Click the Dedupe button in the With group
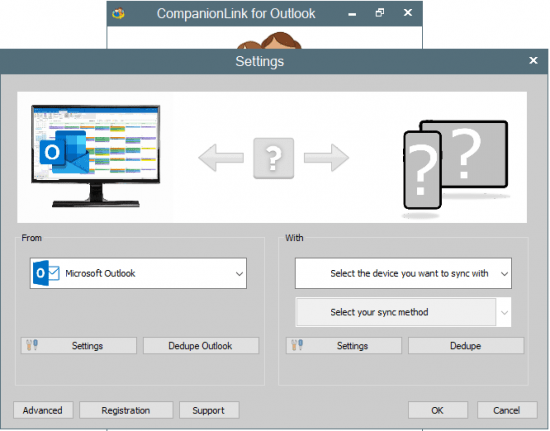 tap(466, 346)
